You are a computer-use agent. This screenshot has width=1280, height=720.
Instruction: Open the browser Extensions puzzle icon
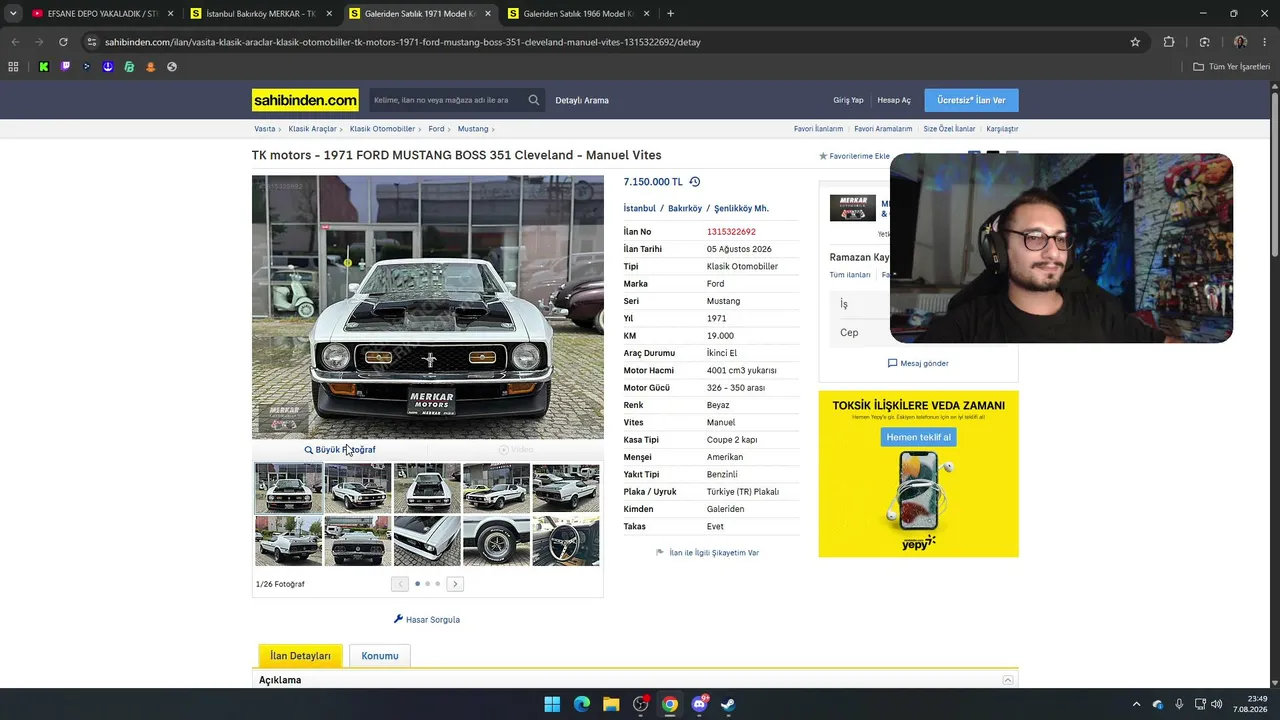pyautogui.click(x=1169, y=42)
